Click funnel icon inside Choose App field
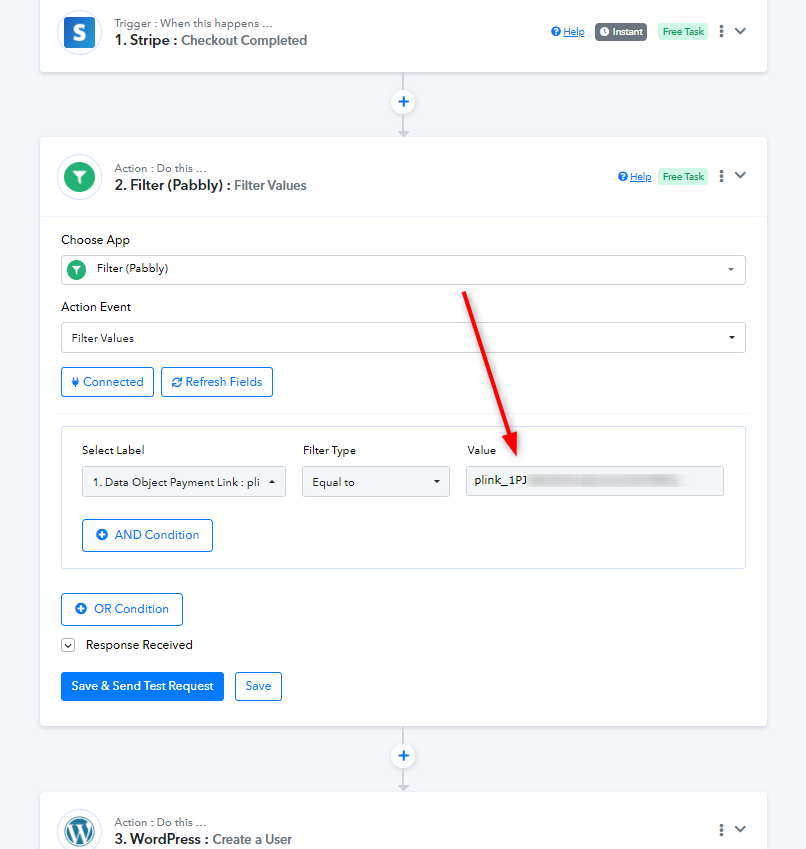Image resolution: width=806 pixels, height=849 pixels. 77,270
